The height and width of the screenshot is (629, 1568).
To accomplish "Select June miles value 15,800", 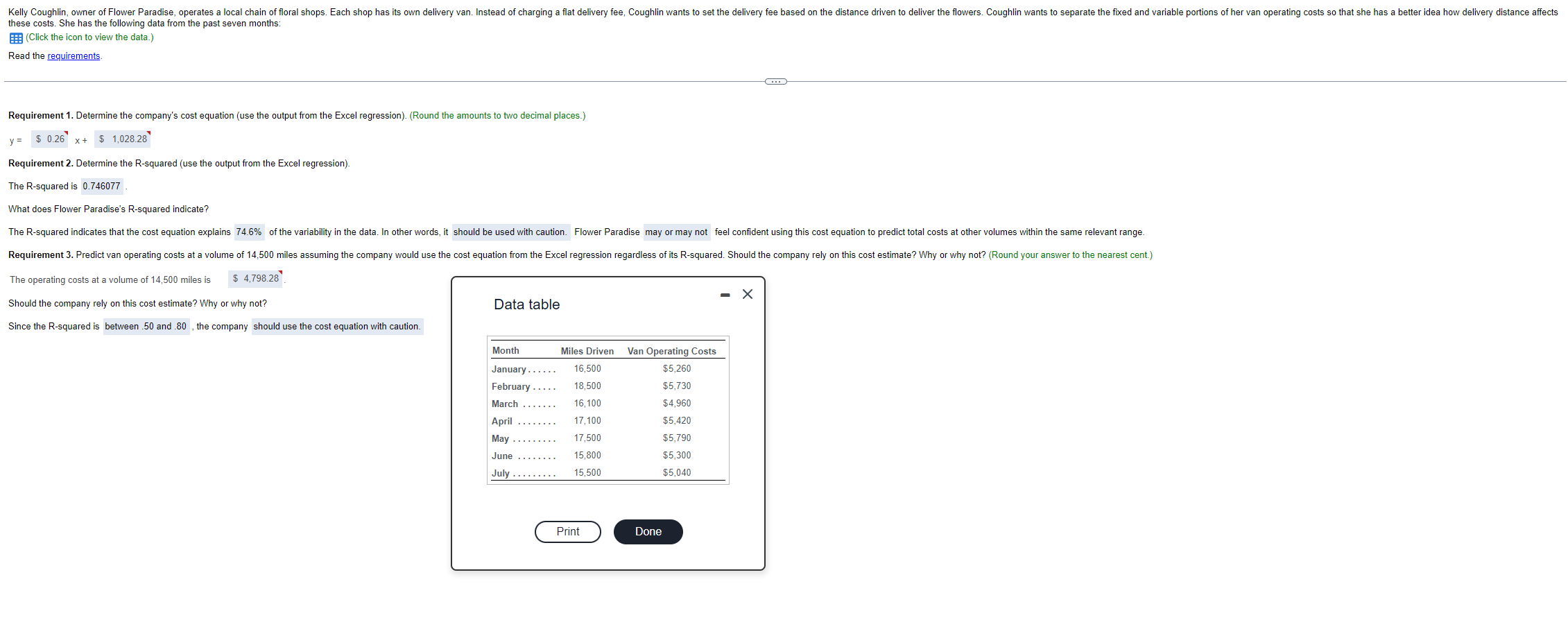I will pos(587,456).
